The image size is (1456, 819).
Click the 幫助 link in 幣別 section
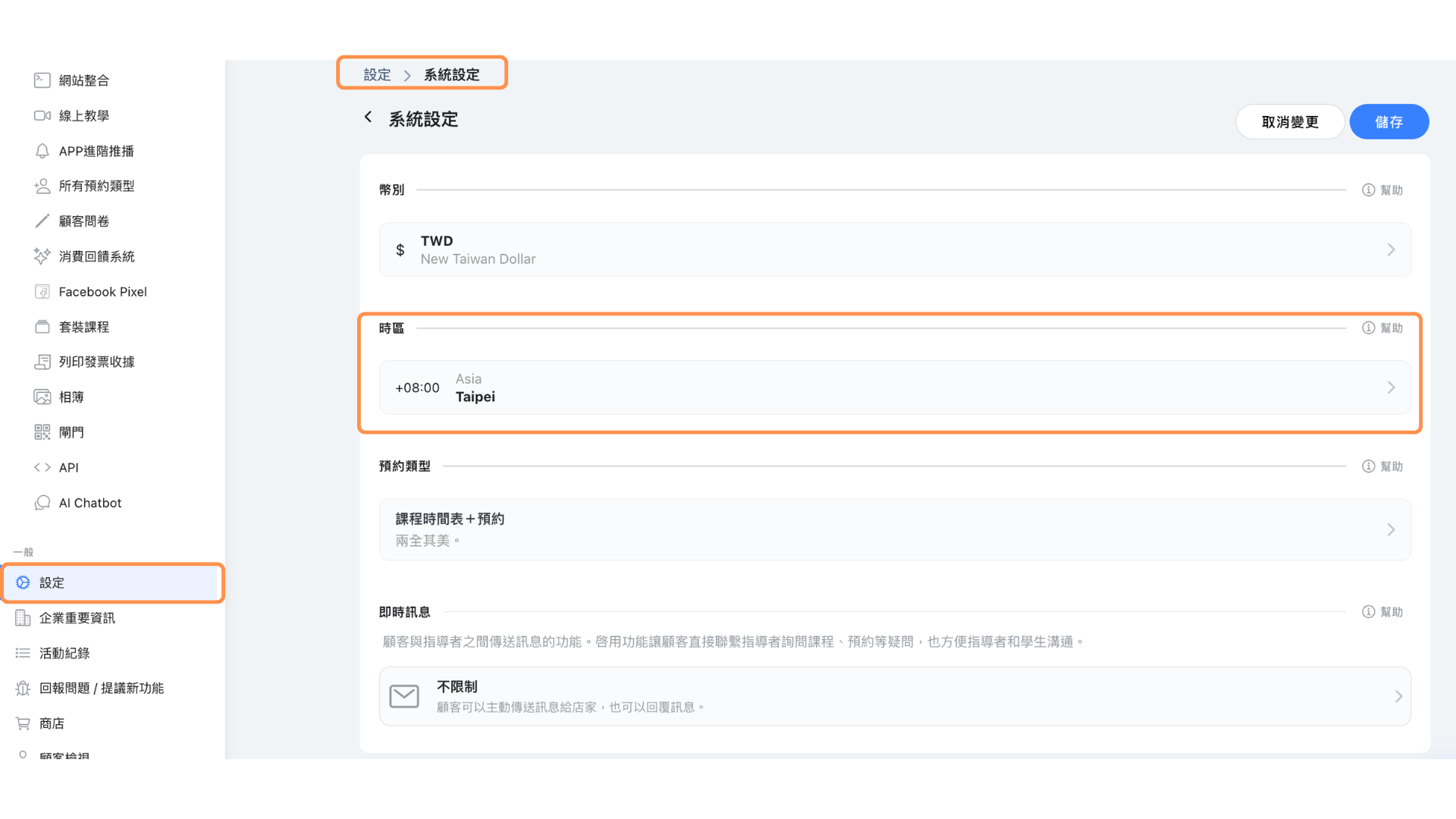point(1392,190)
